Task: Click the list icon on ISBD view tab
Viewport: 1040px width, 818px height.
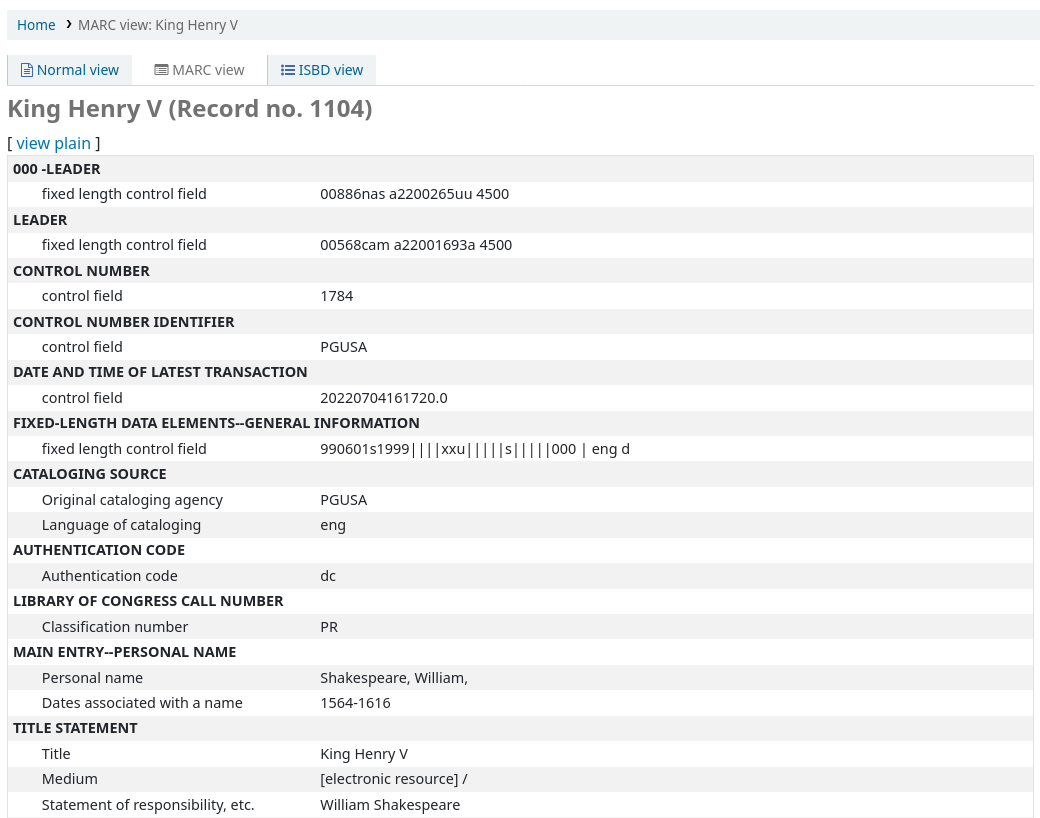Action: (288, 70)
